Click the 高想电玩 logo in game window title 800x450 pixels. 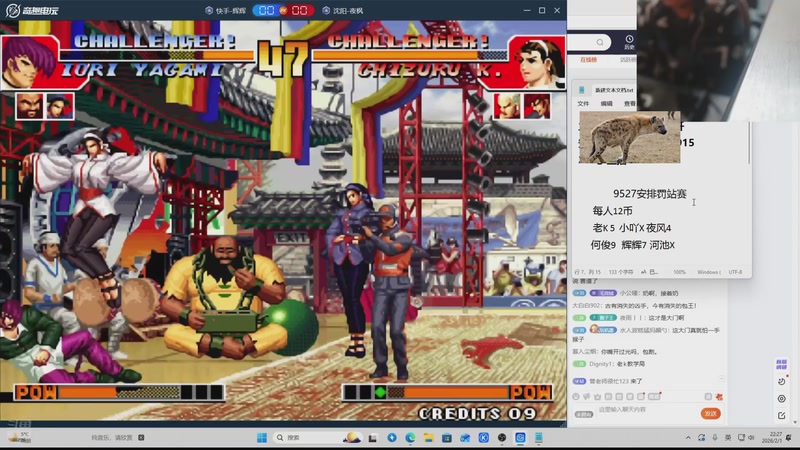point(32,10)
